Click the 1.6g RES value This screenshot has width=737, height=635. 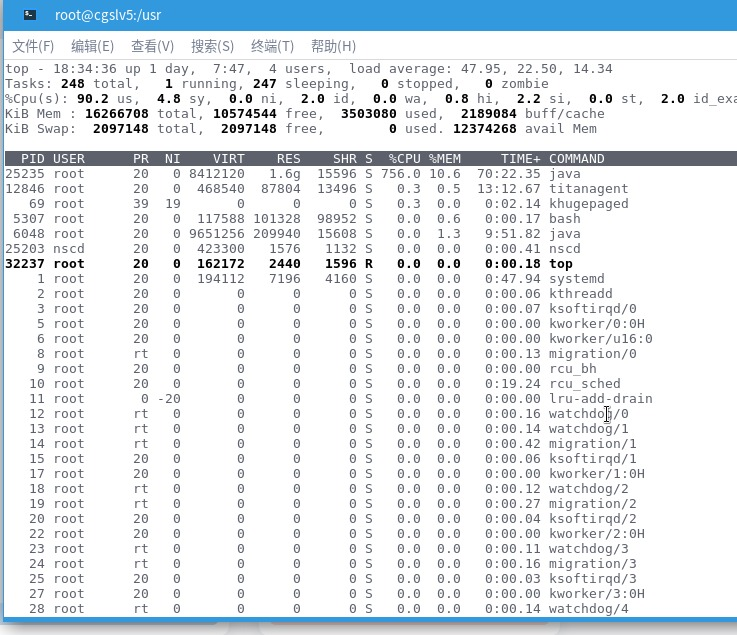pyautogui.click(x=285, y=174)
